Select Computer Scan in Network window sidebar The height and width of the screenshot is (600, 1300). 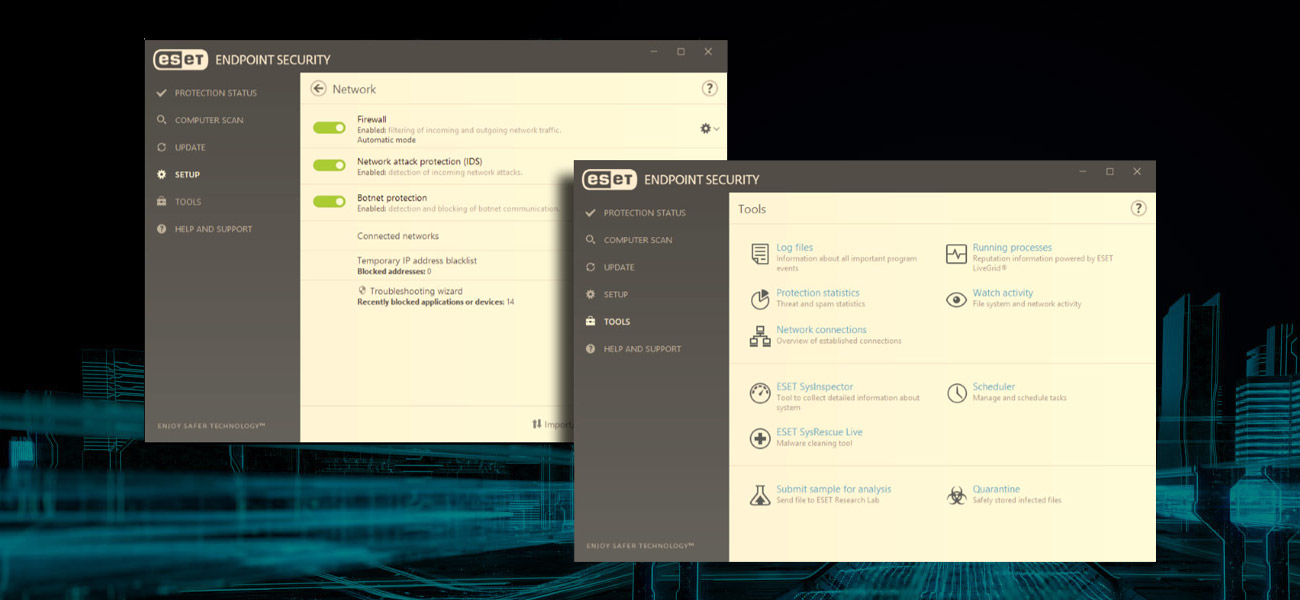[x=209, y=120]
